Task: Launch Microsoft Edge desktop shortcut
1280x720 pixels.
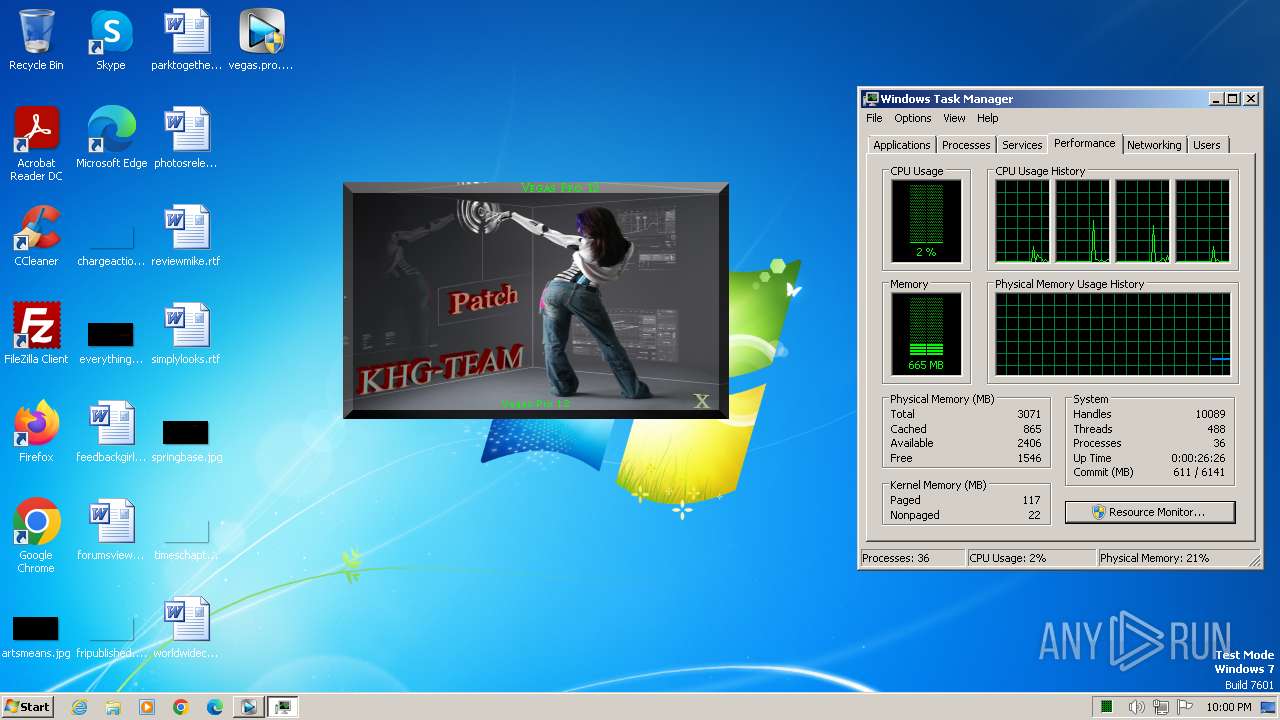Action: 111,138
